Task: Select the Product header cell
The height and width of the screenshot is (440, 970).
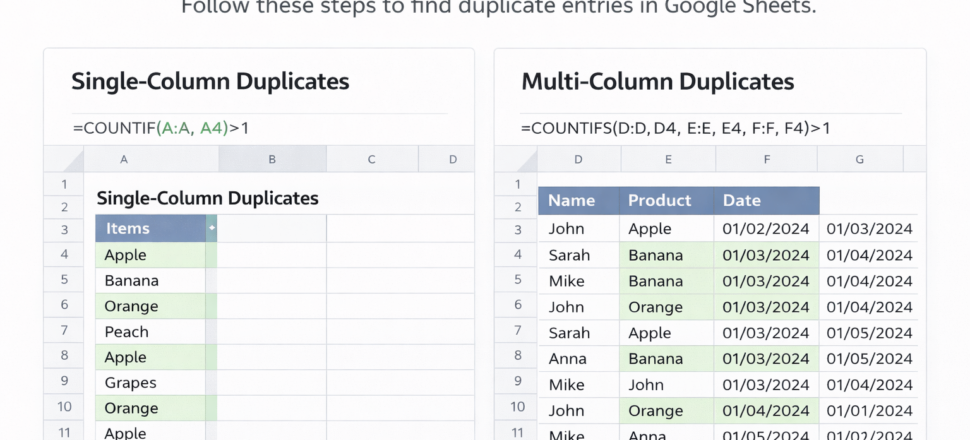Action: point(667,201)
